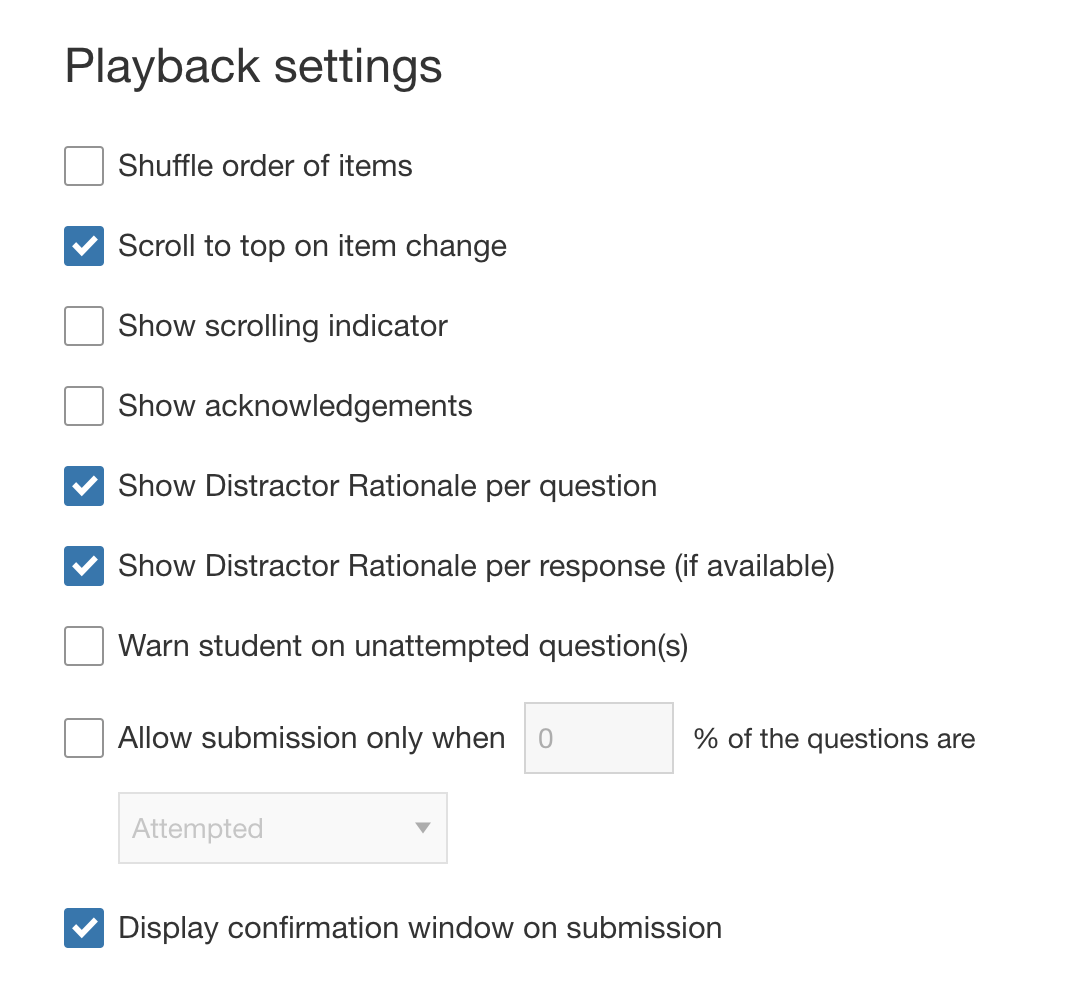Screen dimensions: 1082x998
Task: Disable Show Distractor Rationale per question
Action: pyautogui.click(x=83, y=486)
